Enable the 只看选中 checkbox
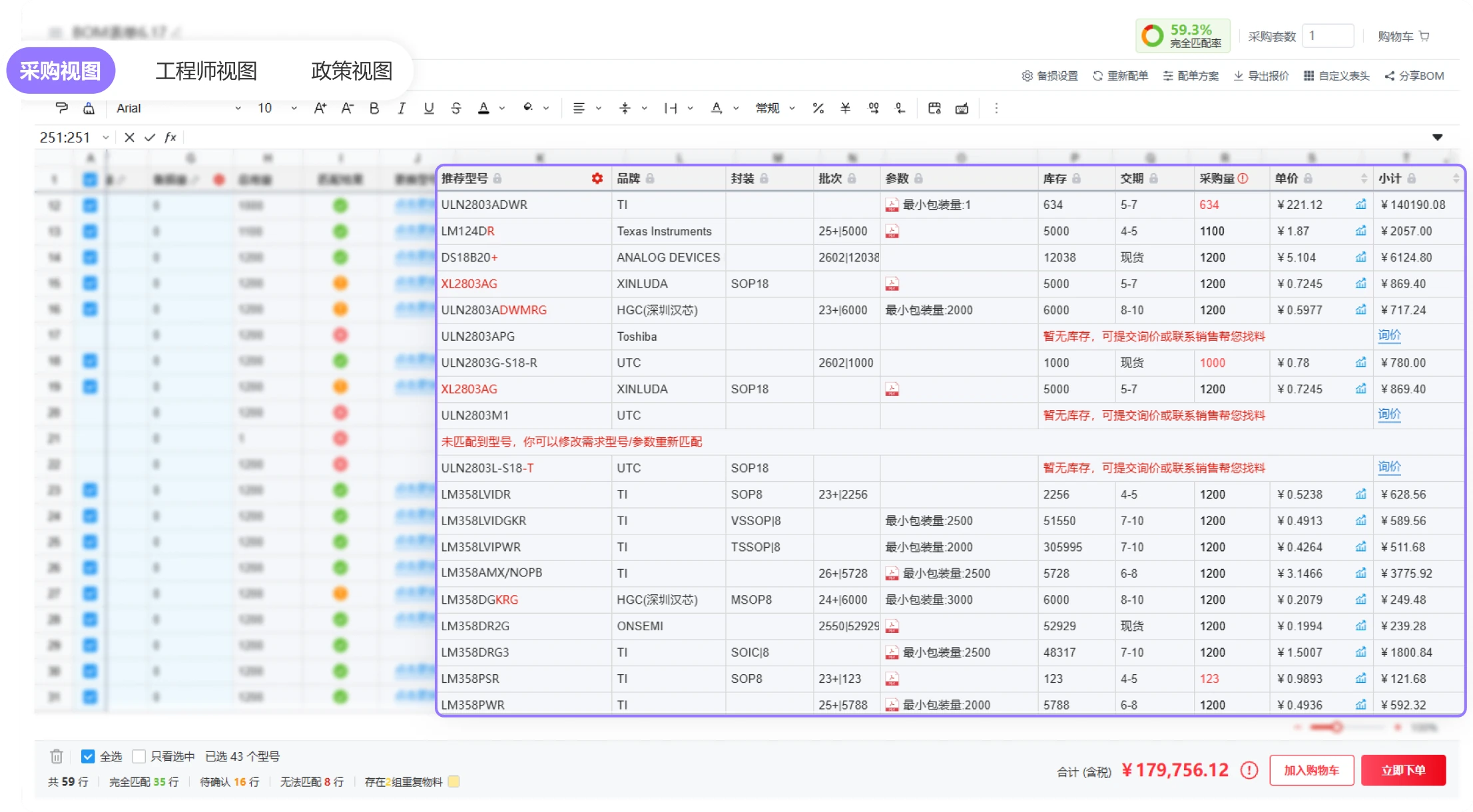1473x812 pixels. point(139,756)
